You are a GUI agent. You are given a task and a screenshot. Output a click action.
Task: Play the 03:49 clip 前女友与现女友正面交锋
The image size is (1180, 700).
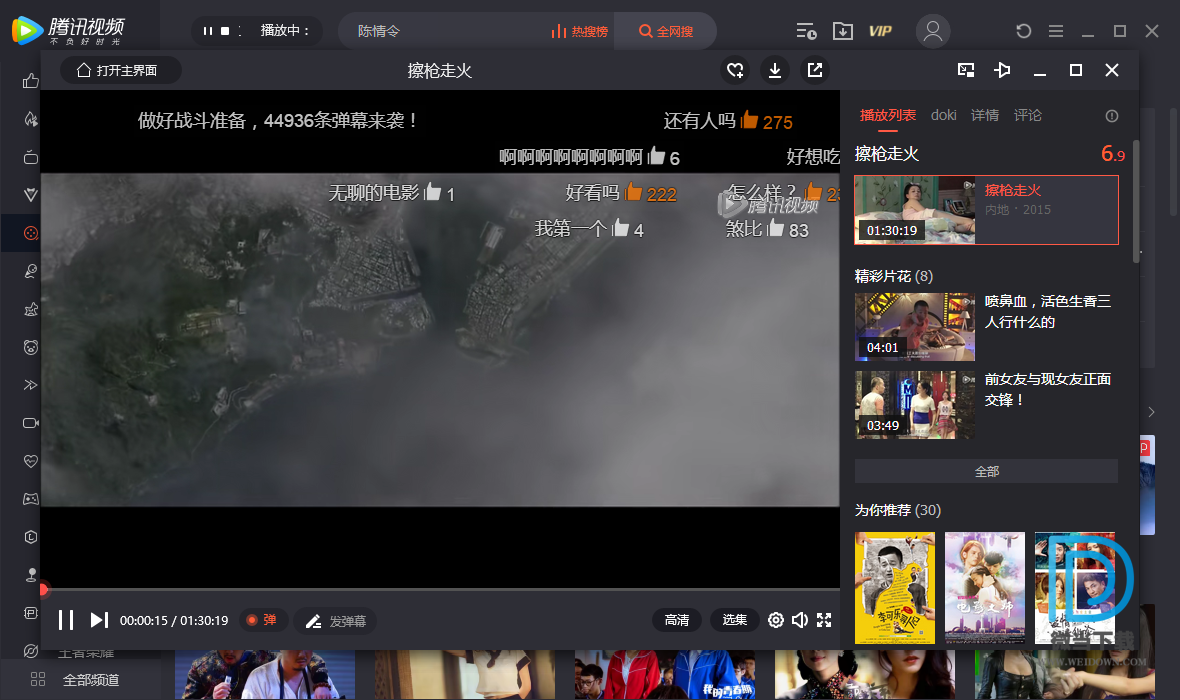pos(914,405)
